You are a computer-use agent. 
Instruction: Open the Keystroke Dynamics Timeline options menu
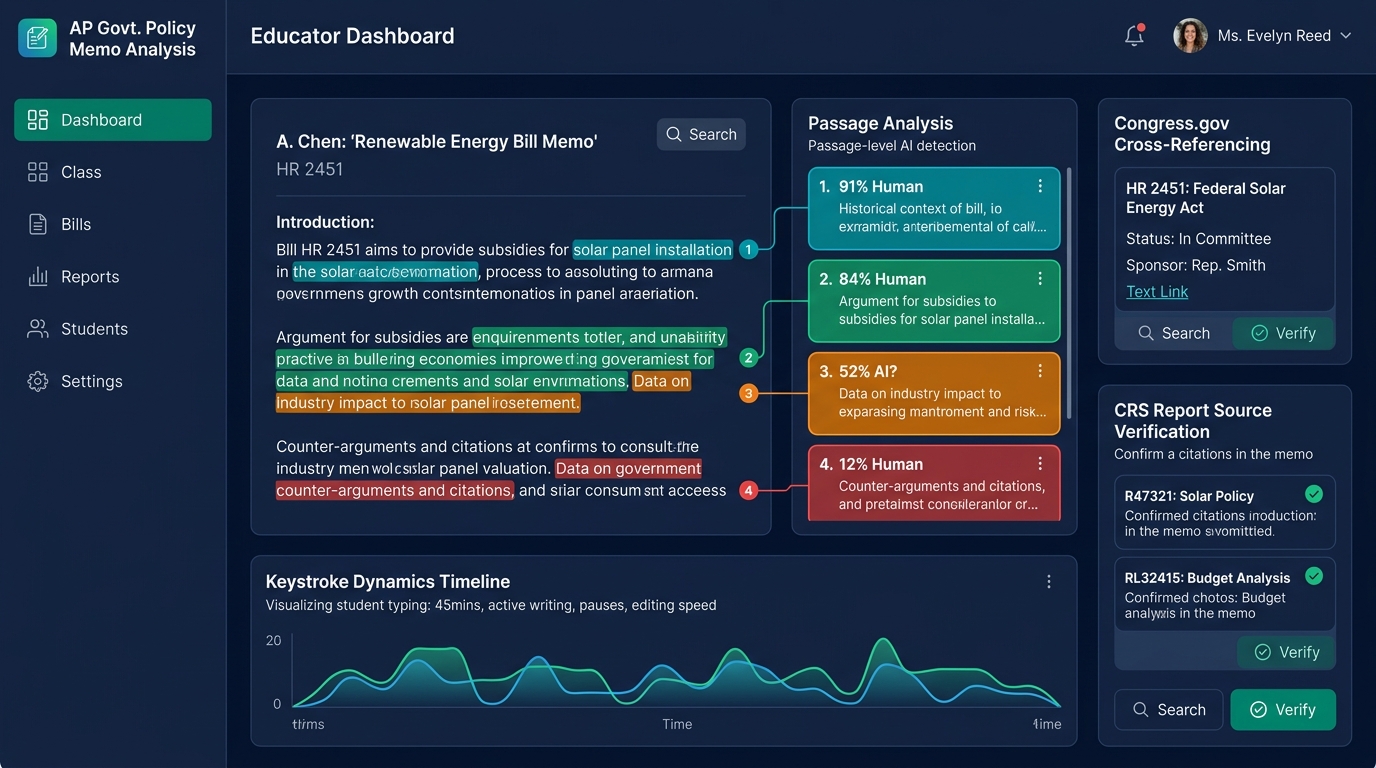pos(1049,582)
